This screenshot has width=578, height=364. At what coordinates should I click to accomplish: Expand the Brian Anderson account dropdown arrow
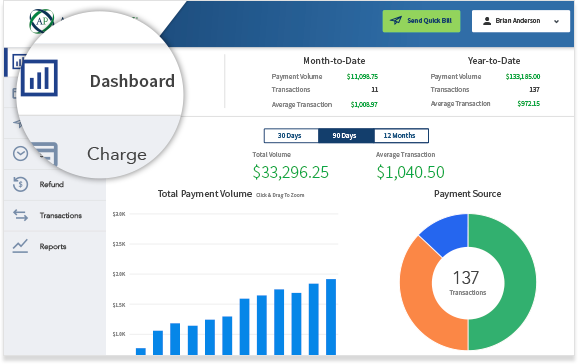pos(556,21)
